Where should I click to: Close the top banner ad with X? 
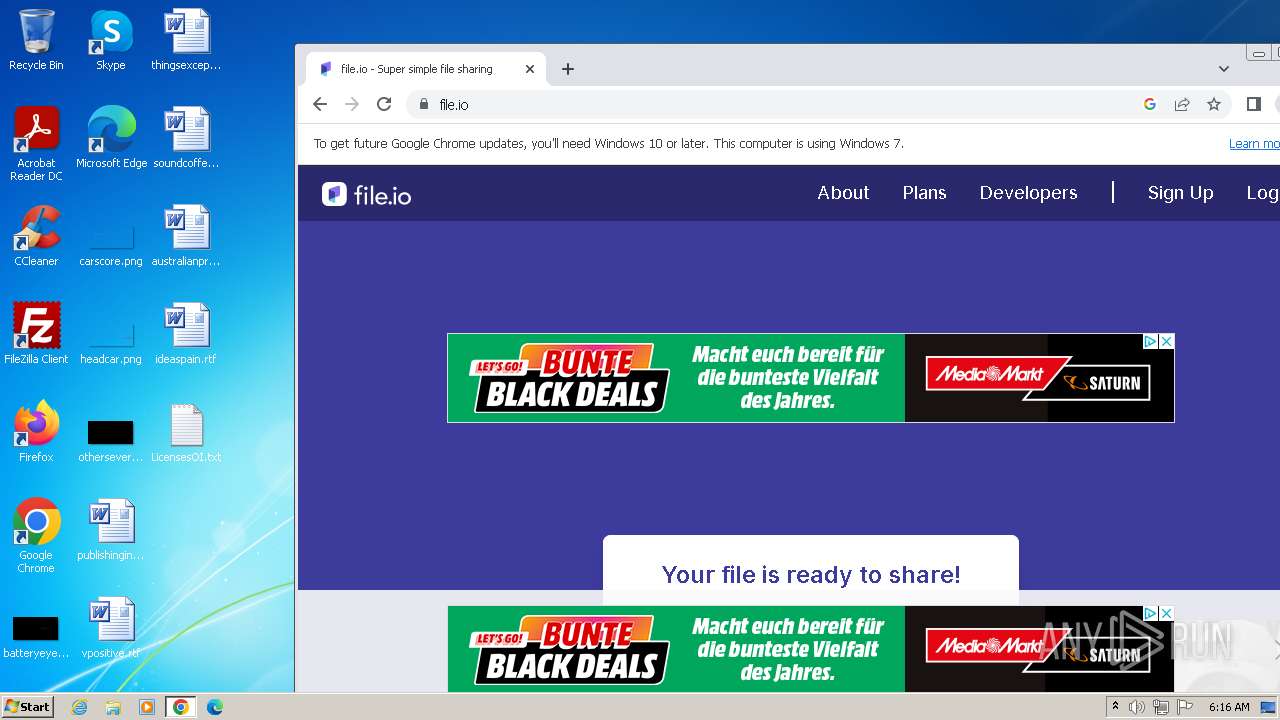[1166, 342]
